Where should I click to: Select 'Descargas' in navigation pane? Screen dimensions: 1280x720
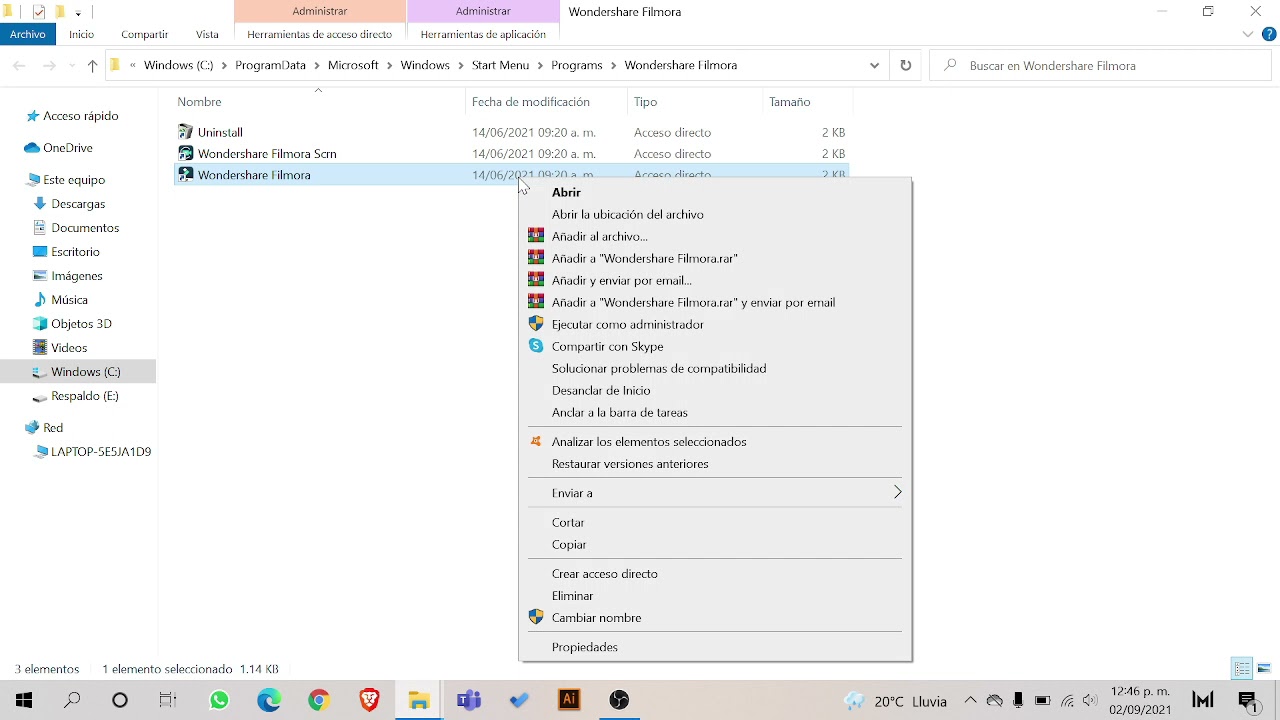pyautogui.click(x=78, y=204)
